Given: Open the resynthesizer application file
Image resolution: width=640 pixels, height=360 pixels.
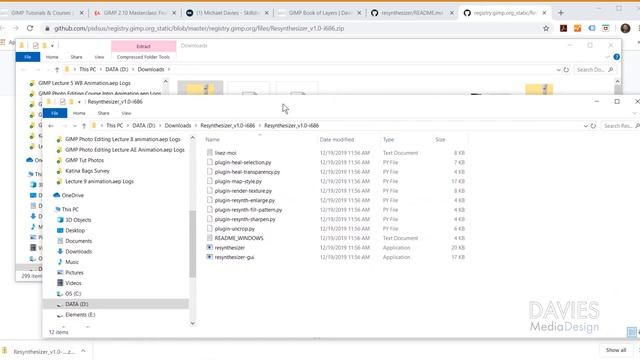Looking at the screenshot, I should coord(229,248).
